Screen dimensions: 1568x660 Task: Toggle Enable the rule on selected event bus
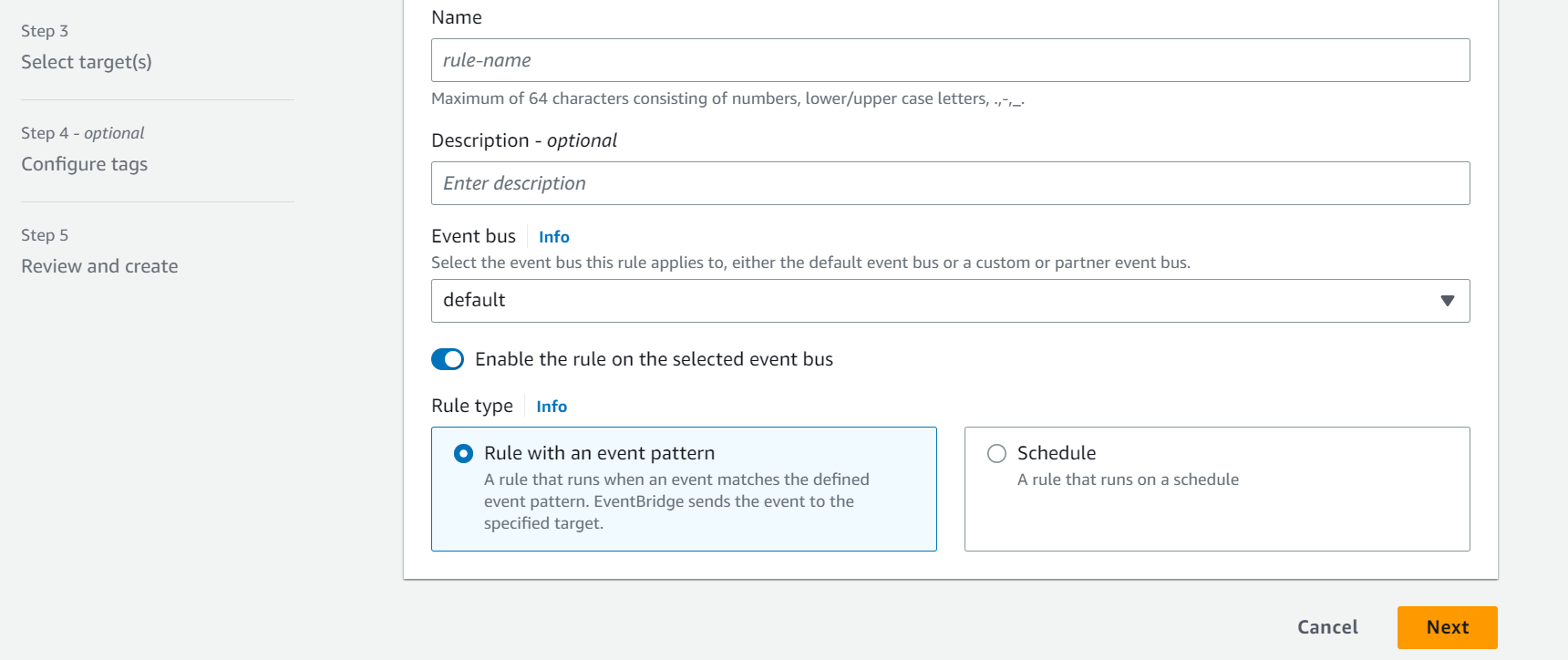pos(448,359)
